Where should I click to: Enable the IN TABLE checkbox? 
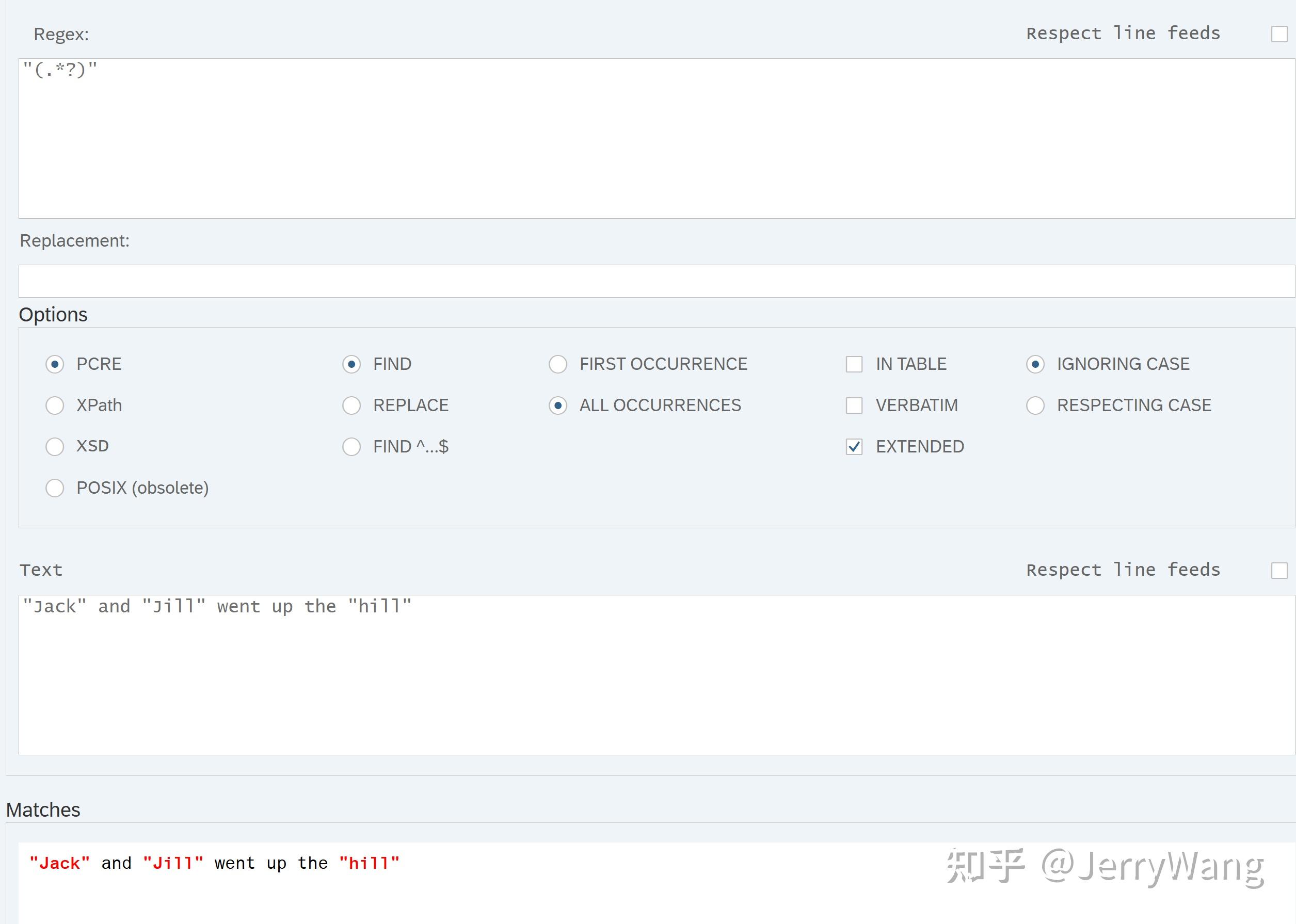click(854, 364)
